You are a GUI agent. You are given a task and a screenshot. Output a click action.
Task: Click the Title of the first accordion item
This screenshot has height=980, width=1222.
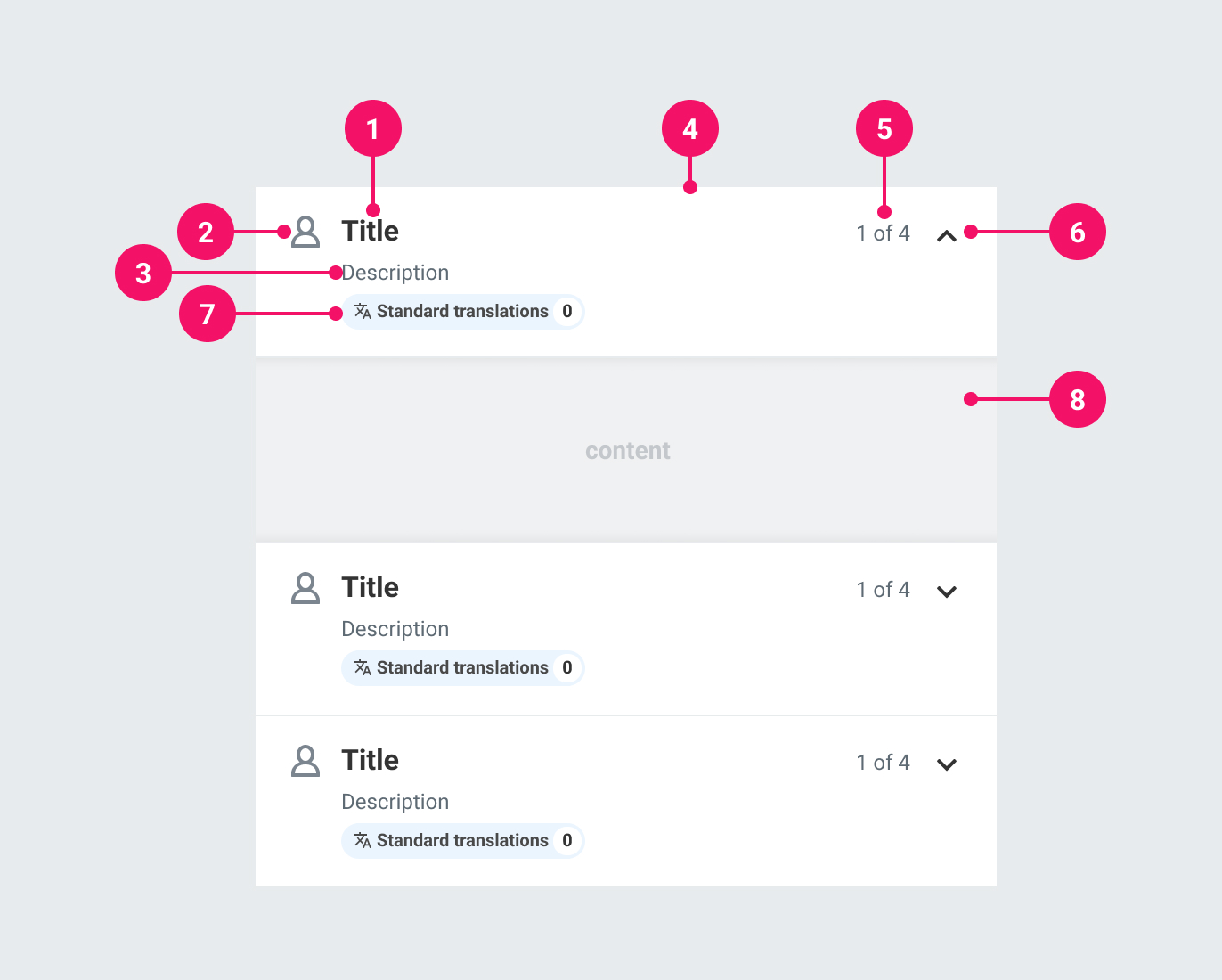371,232
